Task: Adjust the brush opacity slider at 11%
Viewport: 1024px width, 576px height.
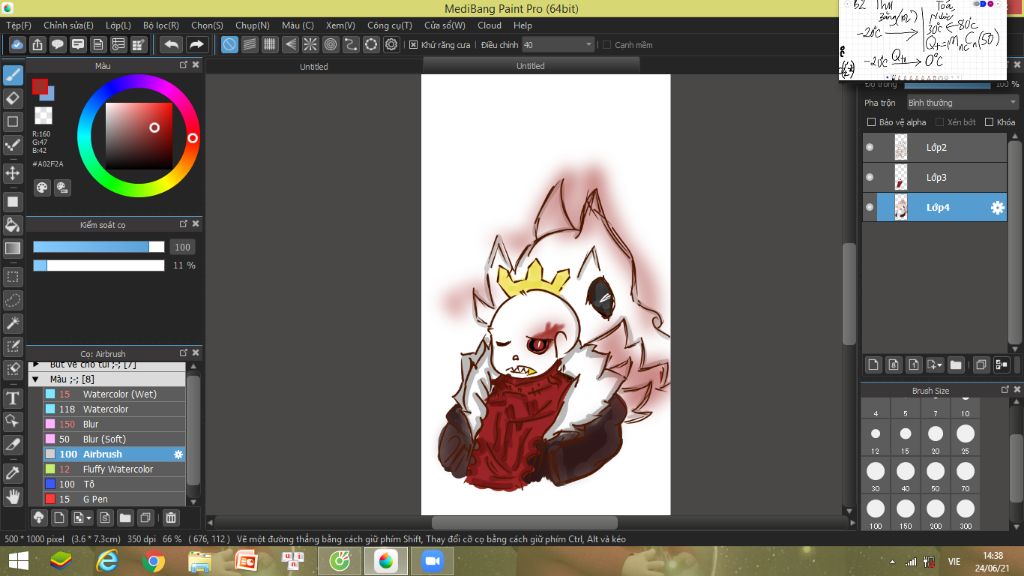Action: (99, 265)
